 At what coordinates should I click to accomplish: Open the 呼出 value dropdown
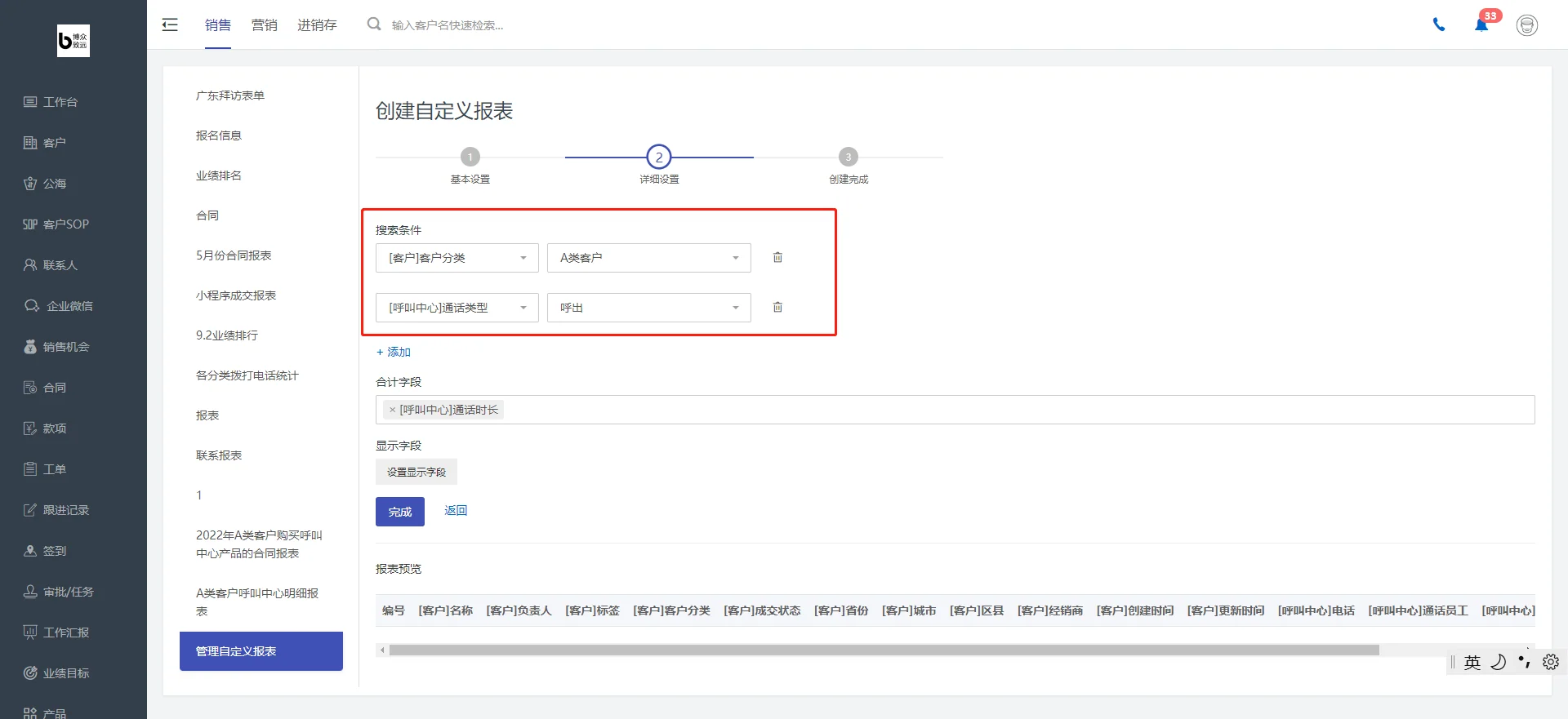tap(649, 308)
